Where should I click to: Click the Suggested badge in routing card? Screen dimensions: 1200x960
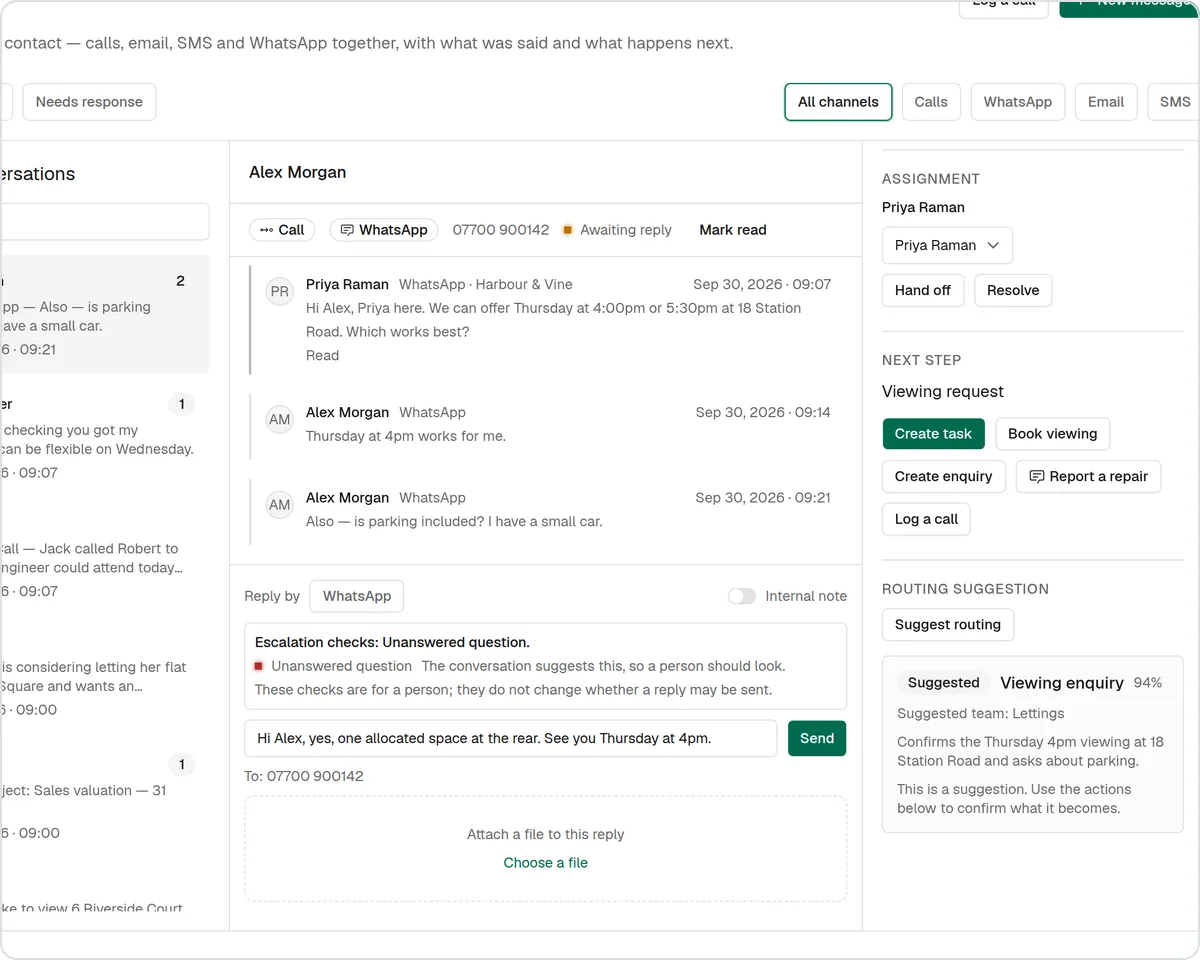[x=943, y=683]
